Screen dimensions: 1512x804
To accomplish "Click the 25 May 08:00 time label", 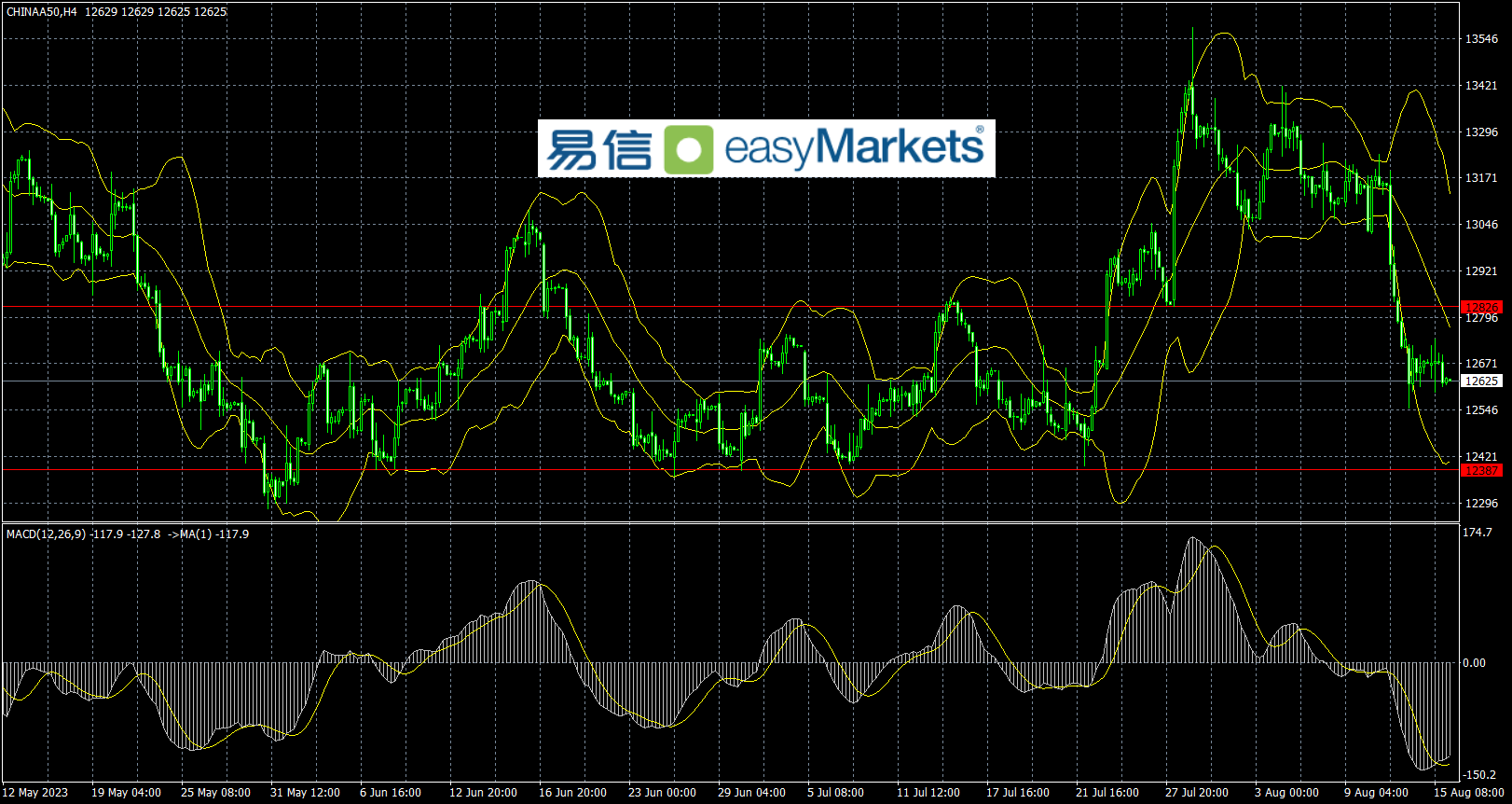I will tap(215, 793).
